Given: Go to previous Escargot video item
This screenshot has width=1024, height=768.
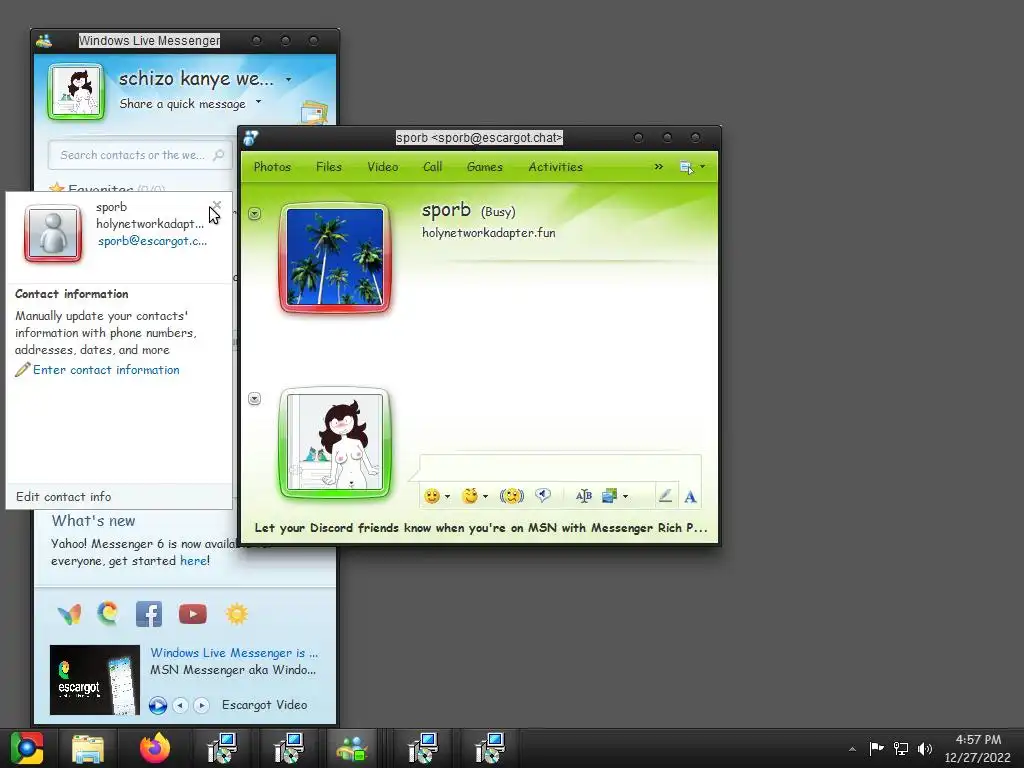Looking at the screenshot, I should (x=180, y=705).
